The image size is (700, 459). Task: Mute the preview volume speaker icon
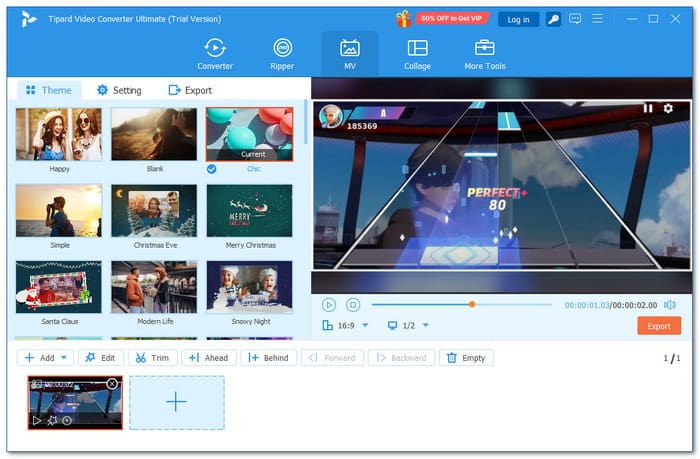click(x=670, y=305)
